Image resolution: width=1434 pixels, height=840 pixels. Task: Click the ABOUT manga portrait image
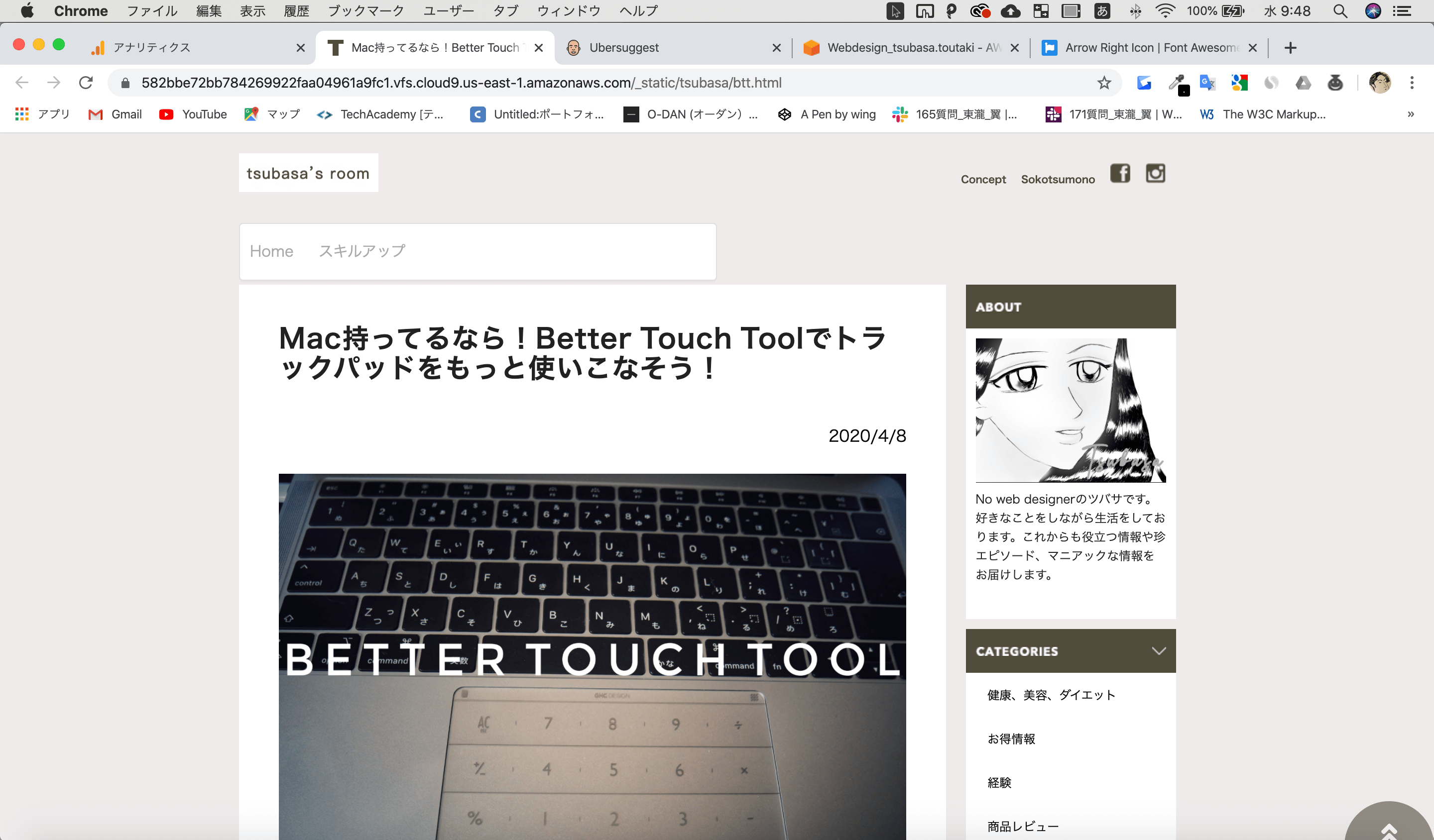[1071, 410]
